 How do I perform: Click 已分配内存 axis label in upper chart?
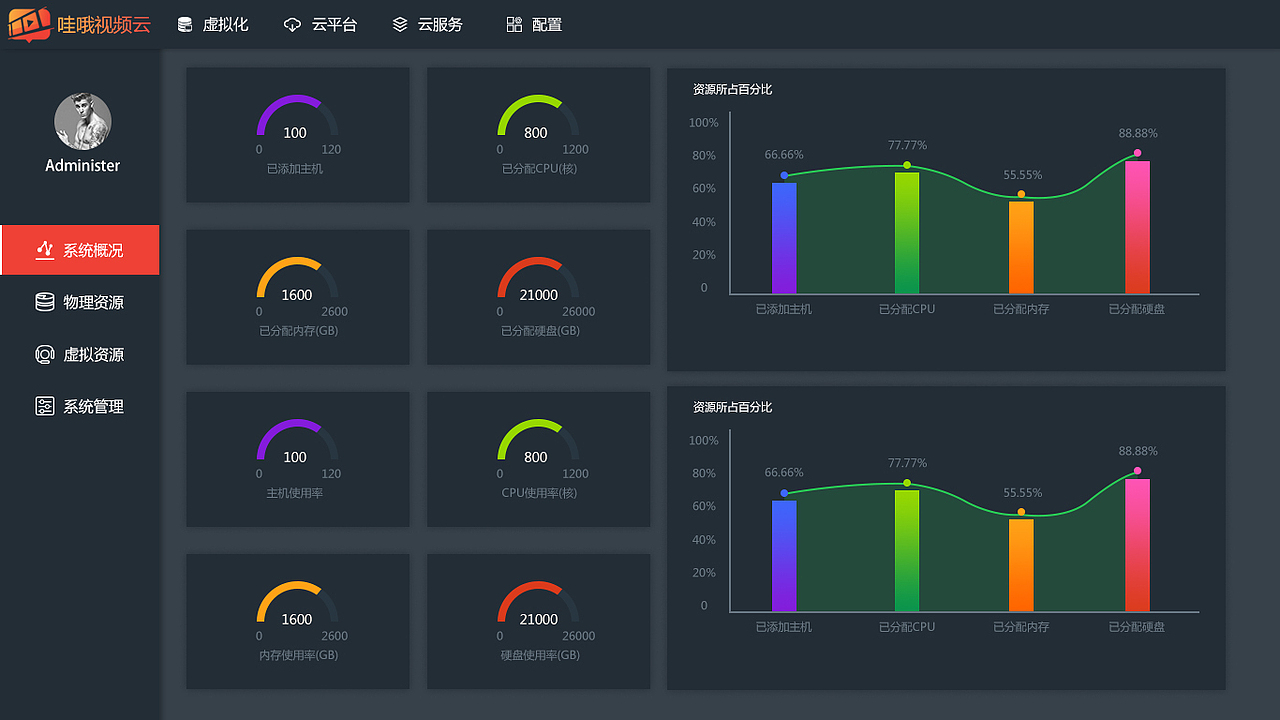1021,309
